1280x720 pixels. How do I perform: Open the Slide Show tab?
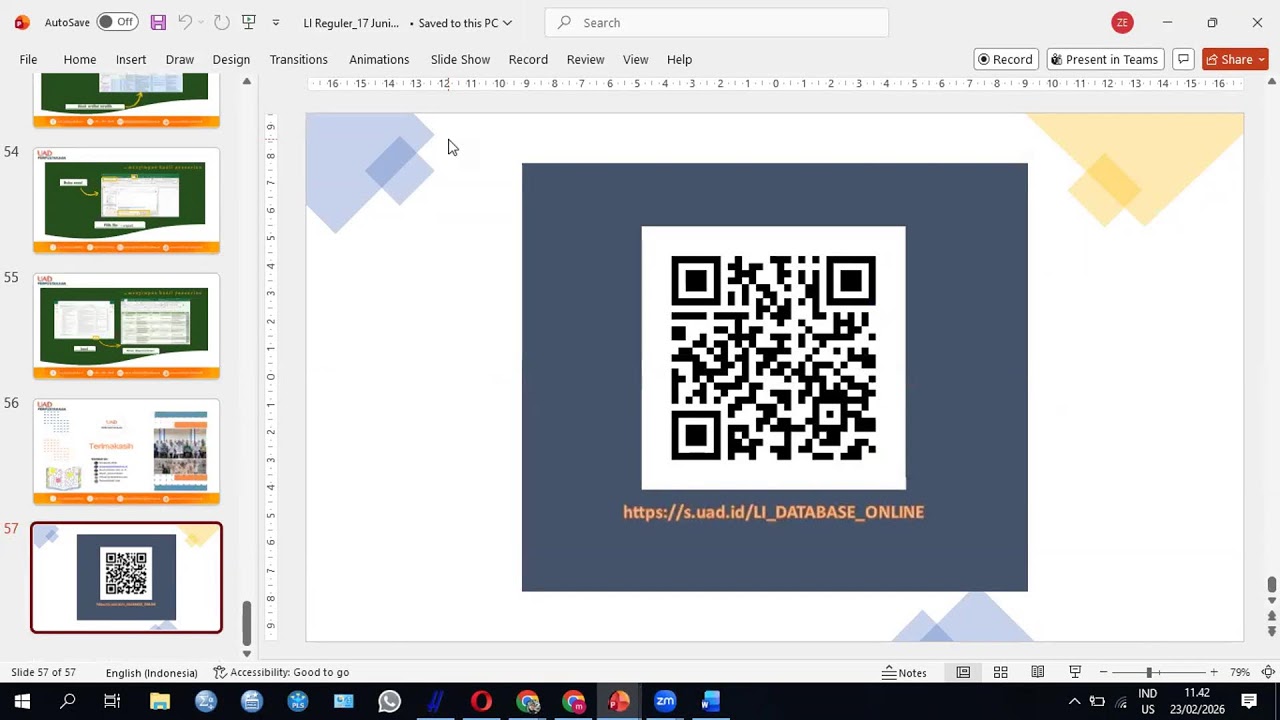tap(460, 59)
